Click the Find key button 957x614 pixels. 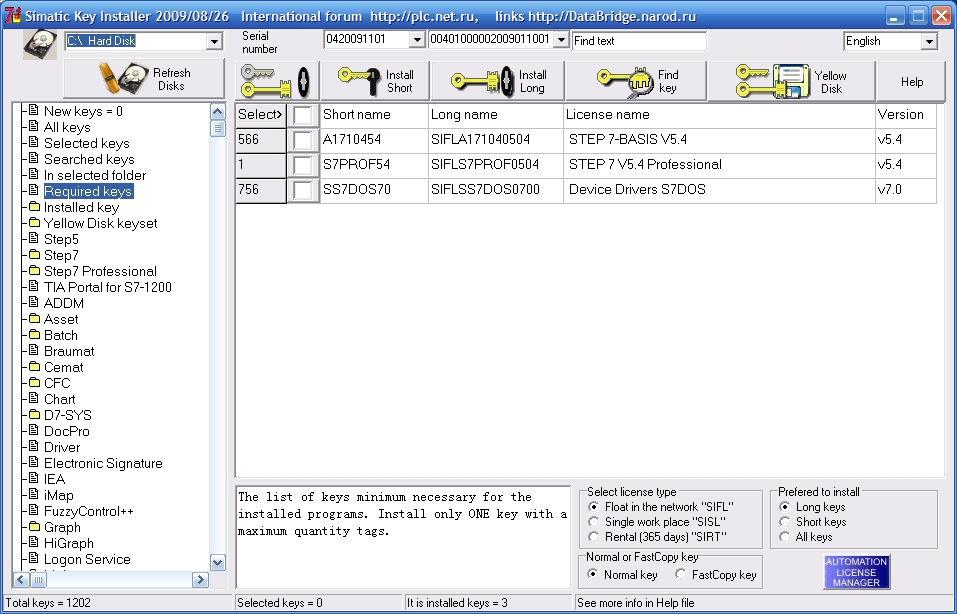click(x=636, y=81)
